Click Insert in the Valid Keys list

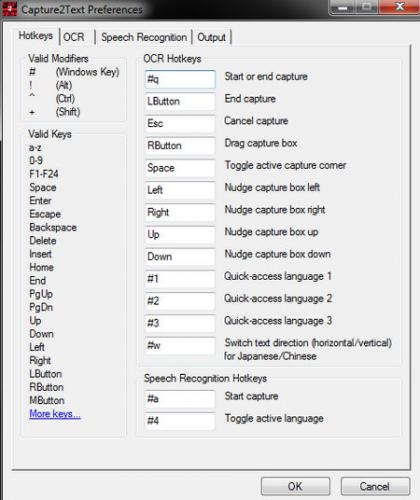tap(40, 254)
